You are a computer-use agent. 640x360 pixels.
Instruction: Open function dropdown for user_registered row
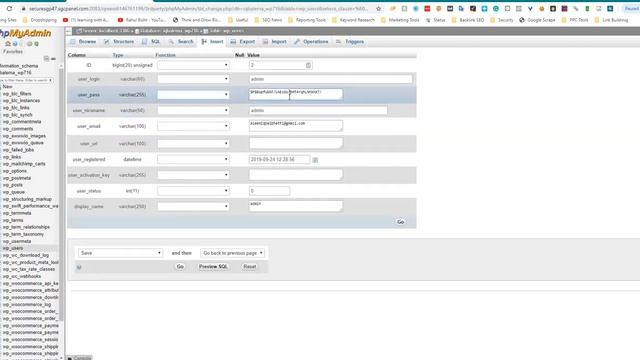click(x=193, y=159)
